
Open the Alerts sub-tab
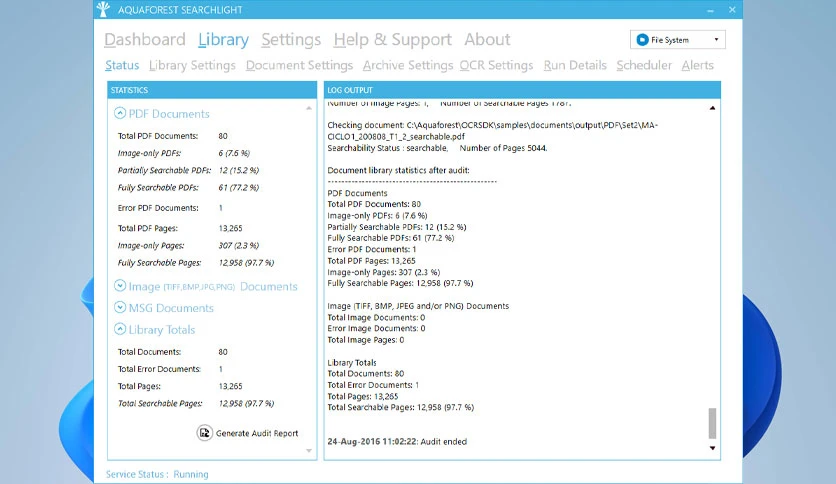point(697,65)
